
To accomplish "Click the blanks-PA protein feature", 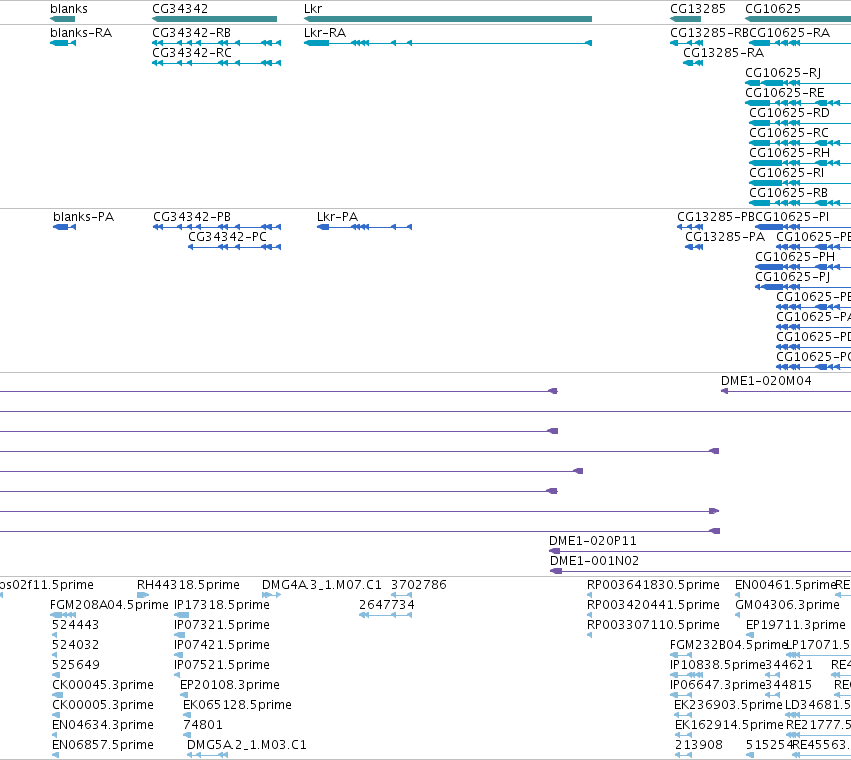I will [x=65, y=227].
